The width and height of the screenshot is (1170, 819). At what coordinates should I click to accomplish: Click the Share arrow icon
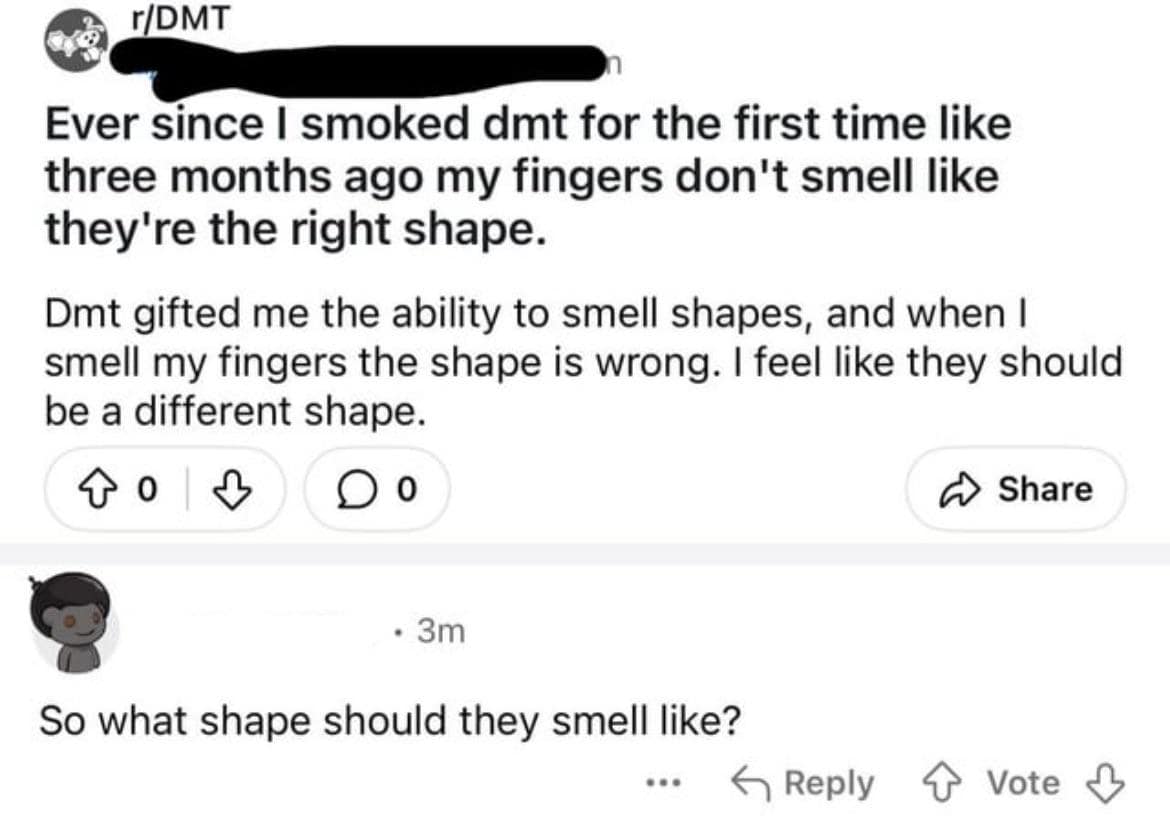click(964, 489)
